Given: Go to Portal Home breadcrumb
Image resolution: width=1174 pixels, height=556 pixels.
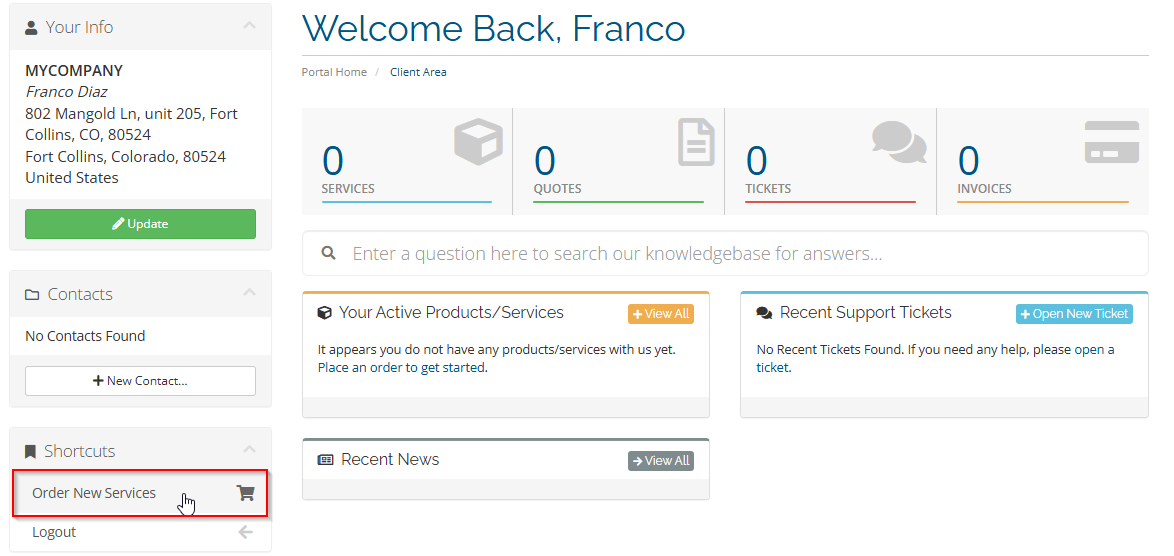Looking at the screenshot, I should pos(334,72).
